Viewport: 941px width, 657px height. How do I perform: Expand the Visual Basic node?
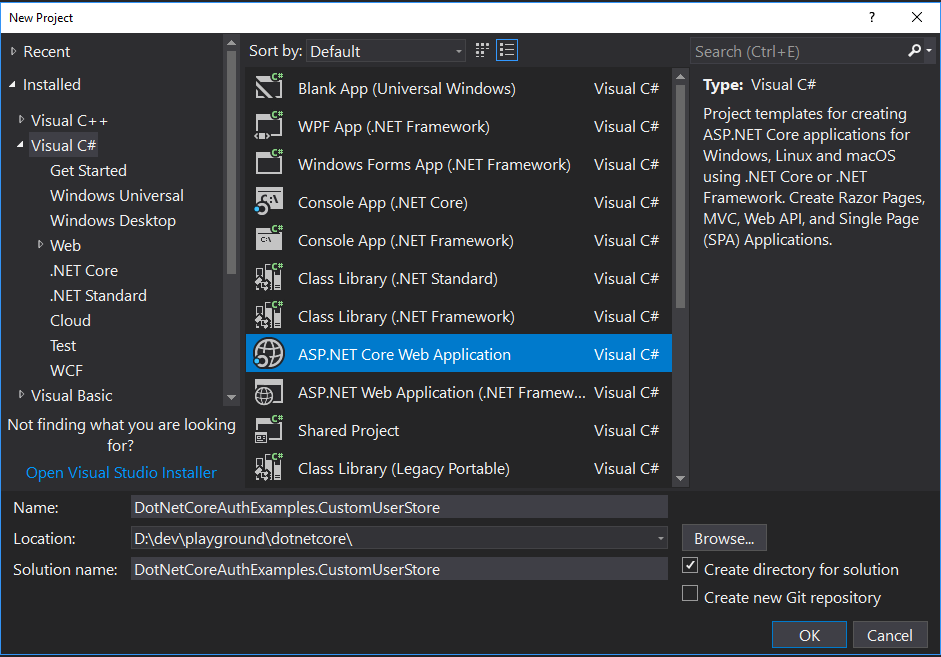click(x=22, y=395)
